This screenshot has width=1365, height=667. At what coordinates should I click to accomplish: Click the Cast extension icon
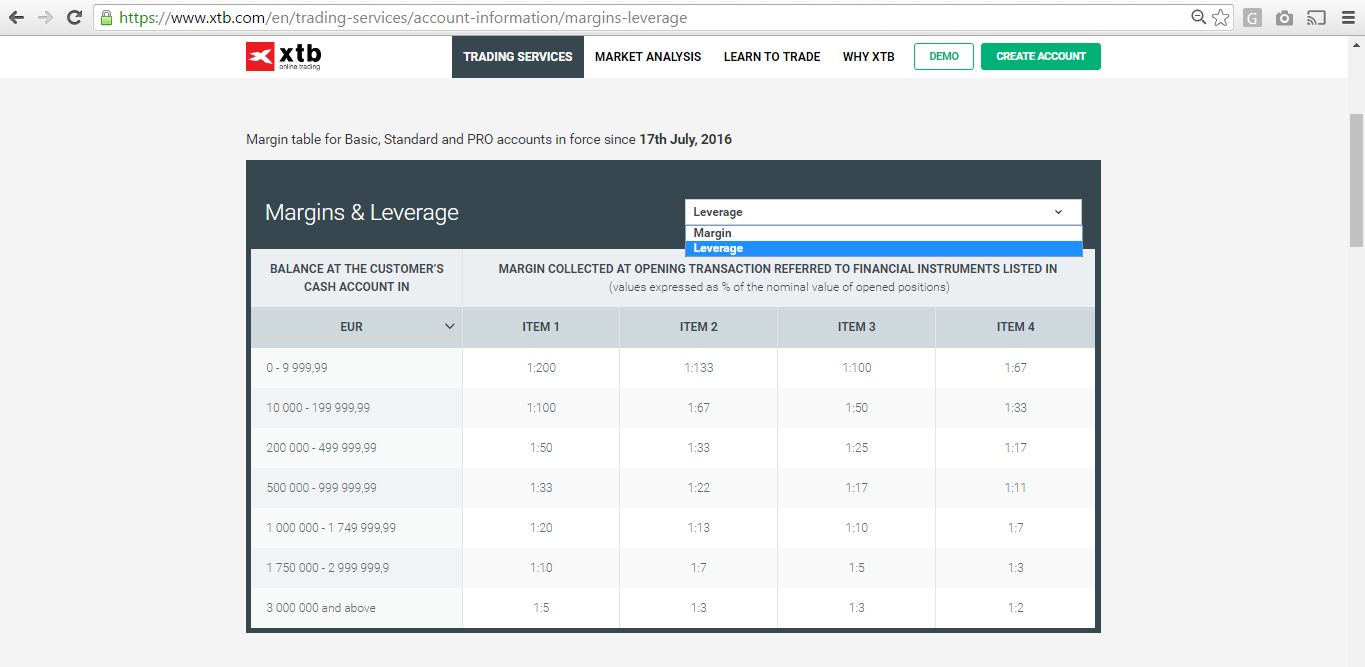coord(1316,18)
